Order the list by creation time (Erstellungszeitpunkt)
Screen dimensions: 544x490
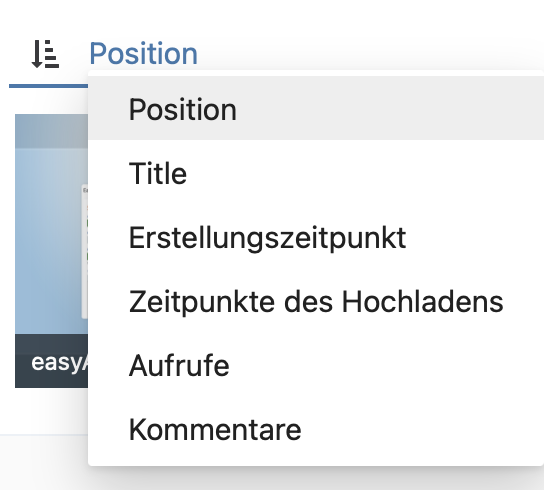(x=316, y=237)
